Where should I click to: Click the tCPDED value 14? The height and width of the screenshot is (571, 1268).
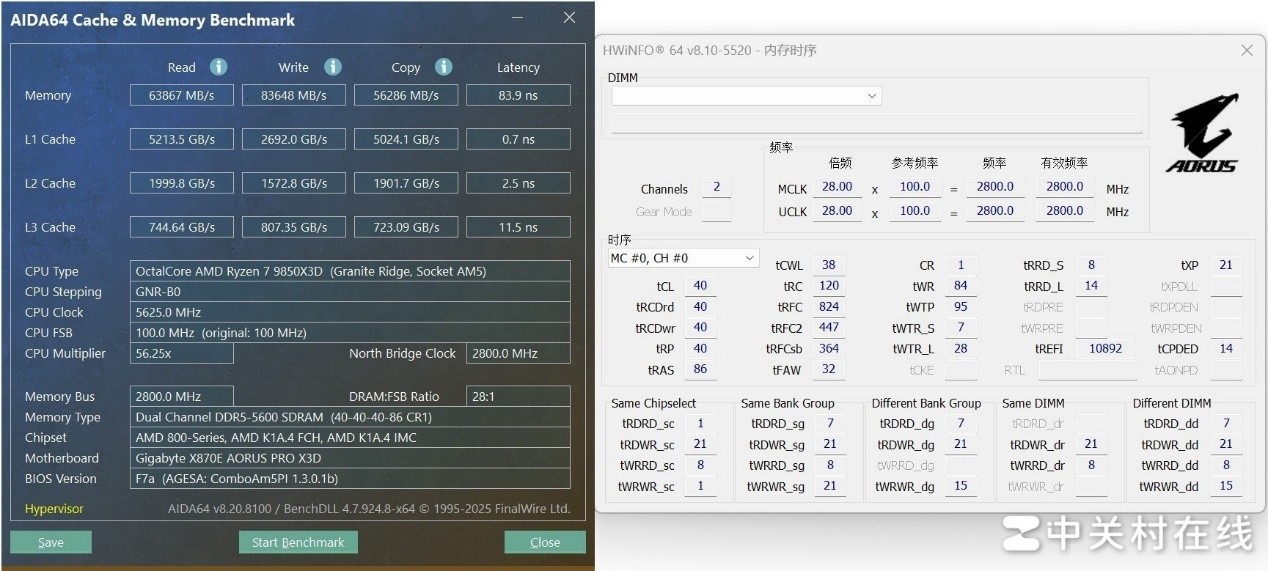(x=1226, y=349)
